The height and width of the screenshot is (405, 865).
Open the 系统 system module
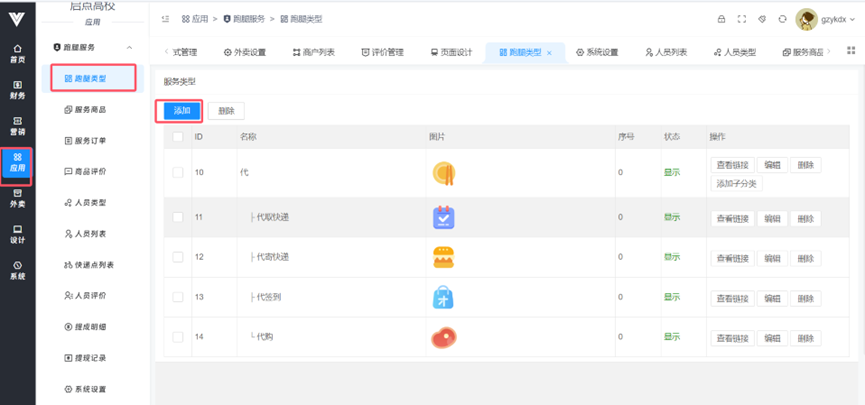pyautogui.click(x=17, y=269)
